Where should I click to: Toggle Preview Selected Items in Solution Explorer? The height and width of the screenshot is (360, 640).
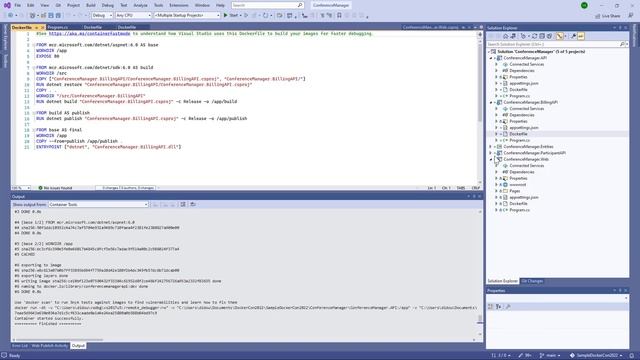point(580,36)
